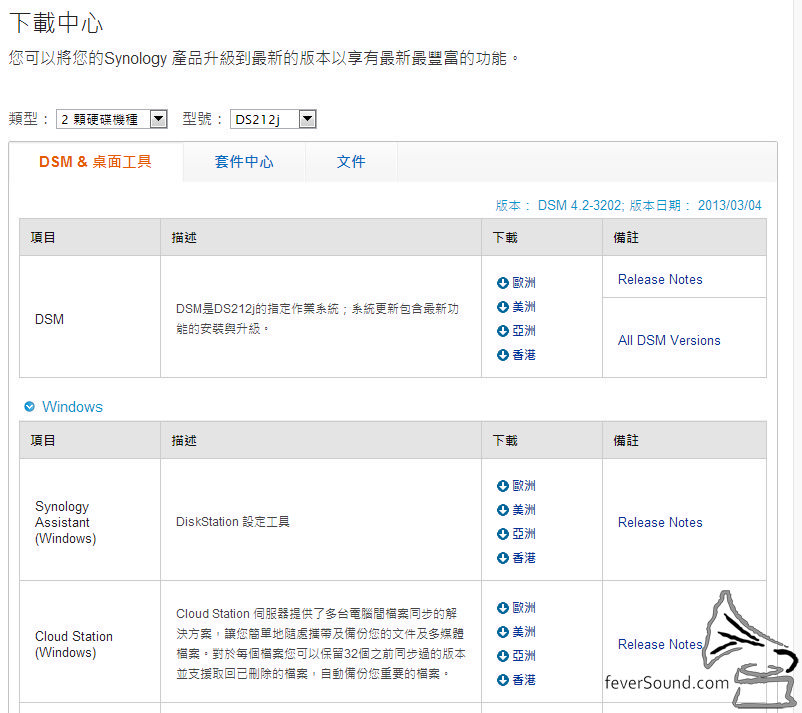Viewport: 802px width, 713px height.
Task: Download DSM from the 亞洲 link
Action: 524,331
